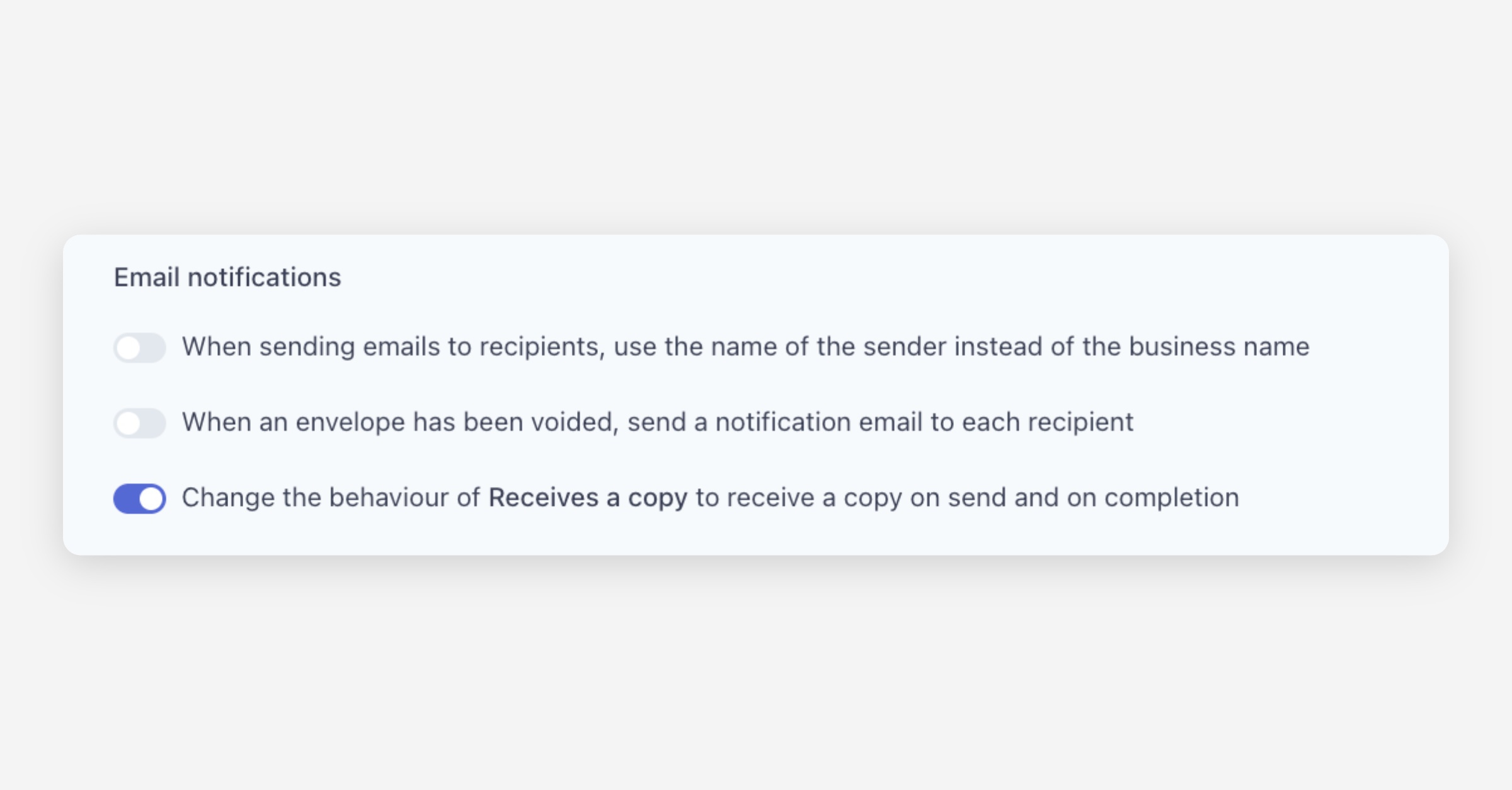Disable the Receives a copy behaviour toggle
Screen dimensions: 1512x790
click(139, 498)
